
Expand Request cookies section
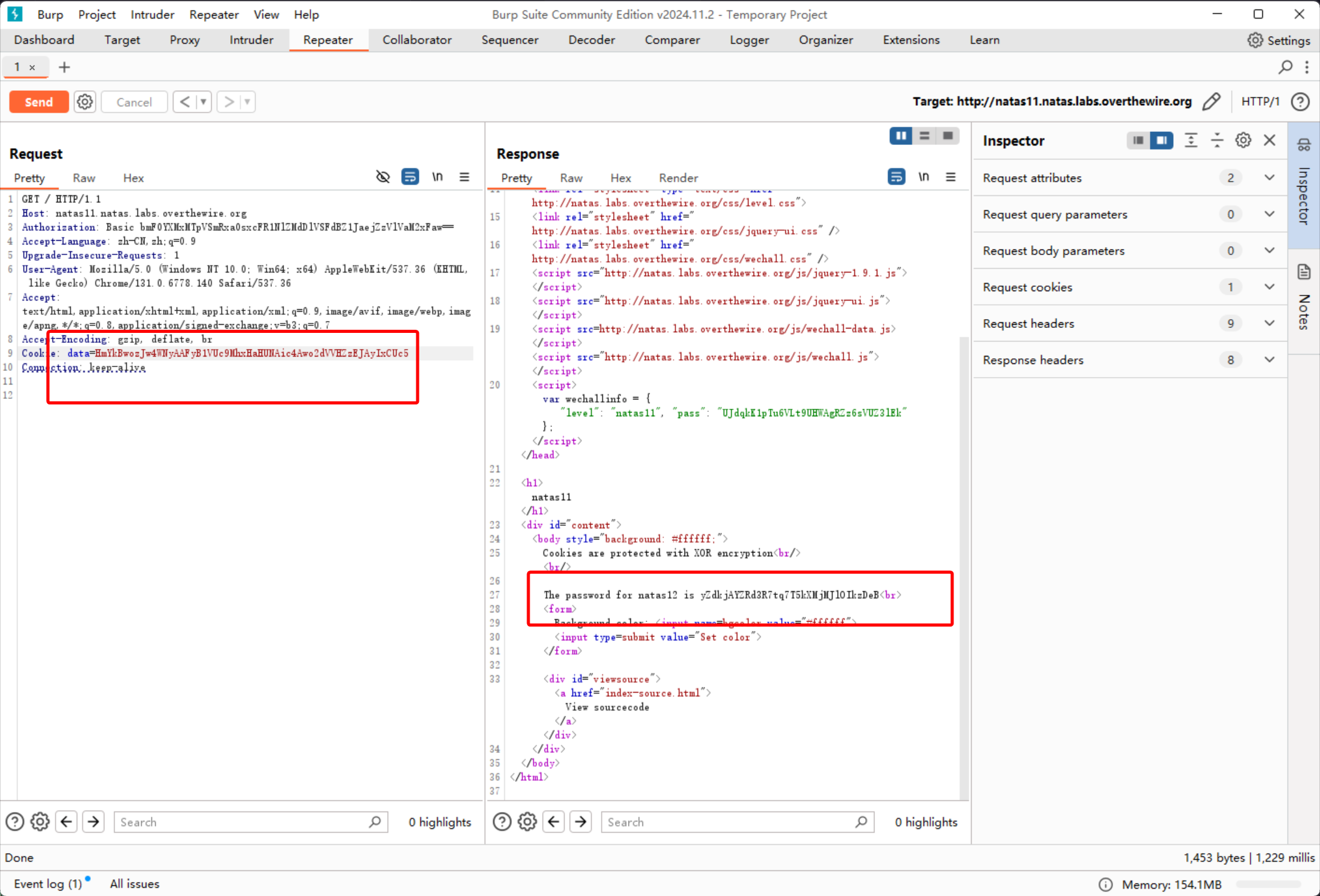[1130, 287]
